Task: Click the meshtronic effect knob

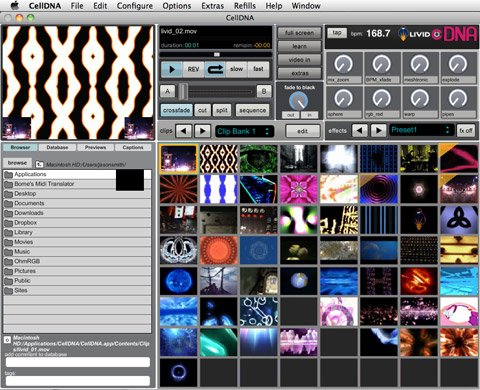Action: tap(420, 64)
